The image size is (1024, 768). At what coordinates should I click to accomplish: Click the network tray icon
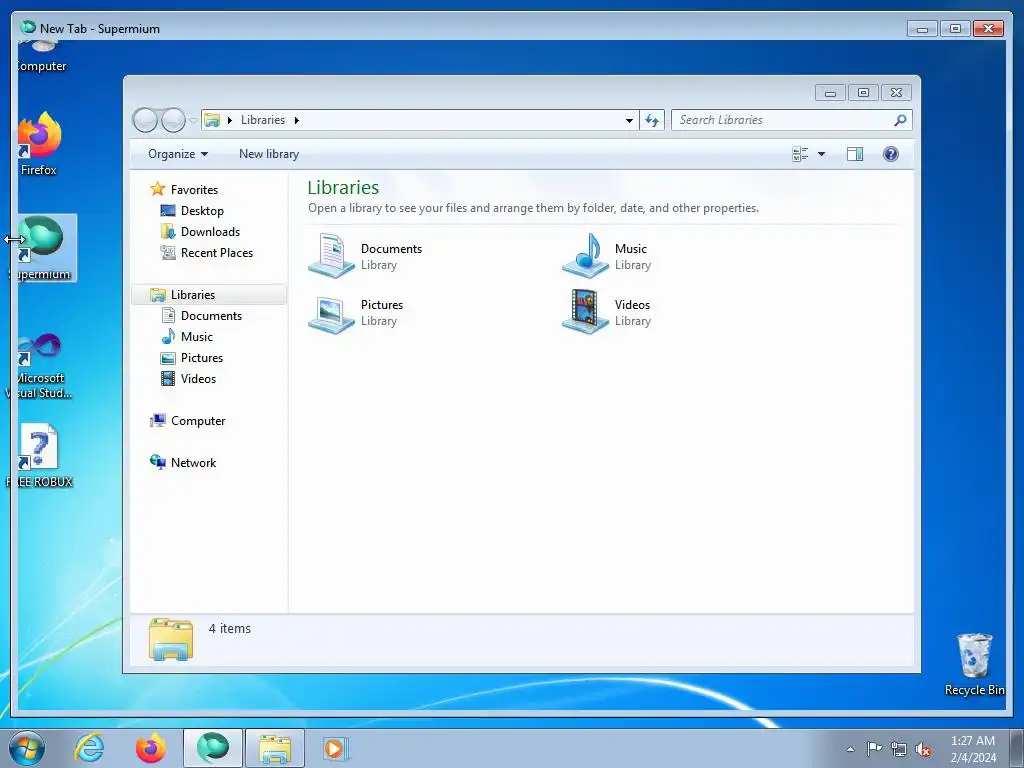coord(899,749)
